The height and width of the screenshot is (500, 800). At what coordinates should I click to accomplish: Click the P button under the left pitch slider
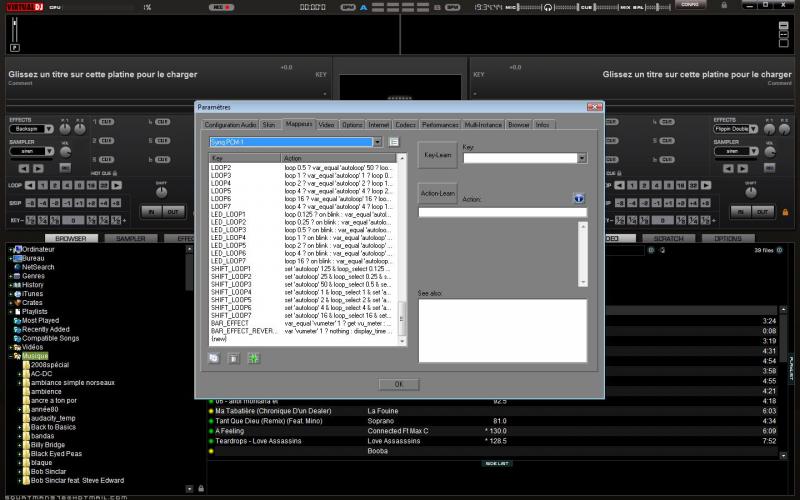click(x=15, y=47)
